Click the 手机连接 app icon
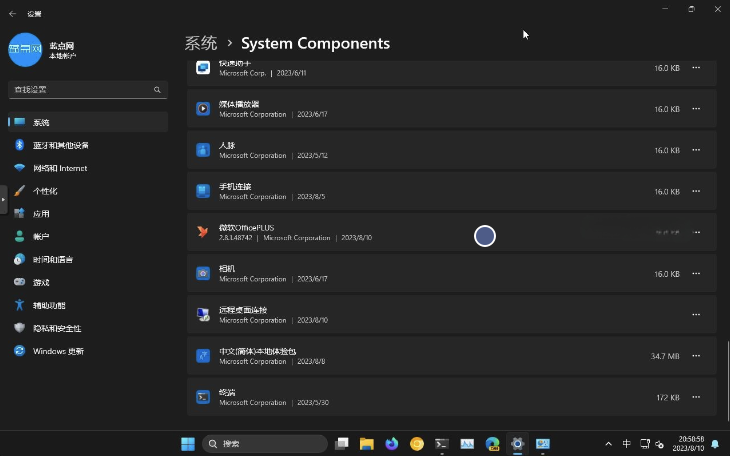Image resolution: width=730 pixels, height=456 pixels. coord(203,191)
